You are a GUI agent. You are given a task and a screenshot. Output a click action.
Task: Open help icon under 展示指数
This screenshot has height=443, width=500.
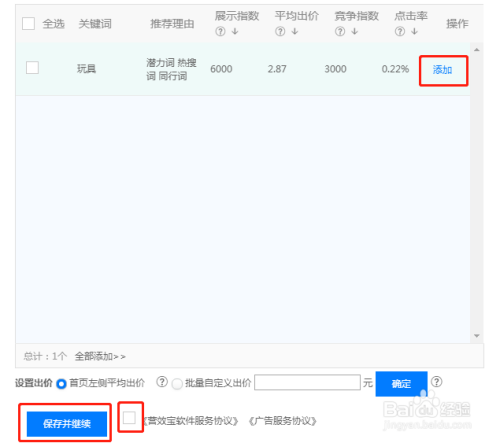[x=220, y=32]
